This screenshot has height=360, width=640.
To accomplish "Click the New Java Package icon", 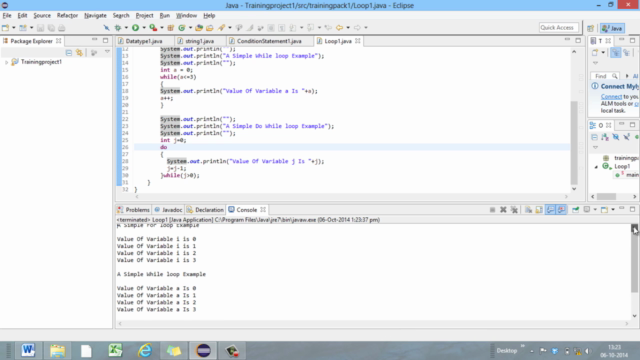I will pyautogui.click(x=171, y=28).
